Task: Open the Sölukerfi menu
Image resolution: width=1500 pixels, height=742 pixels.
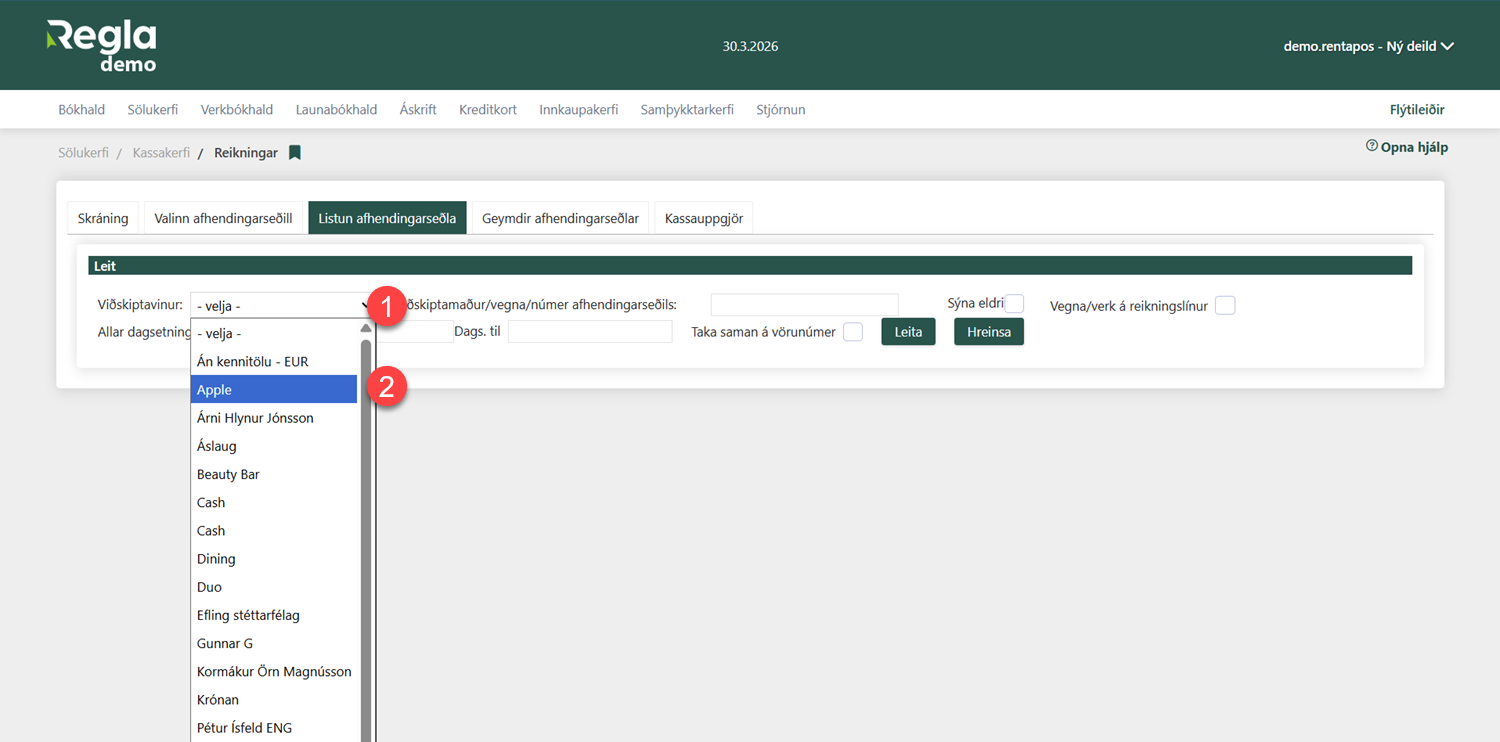Action: pos(153,110)
